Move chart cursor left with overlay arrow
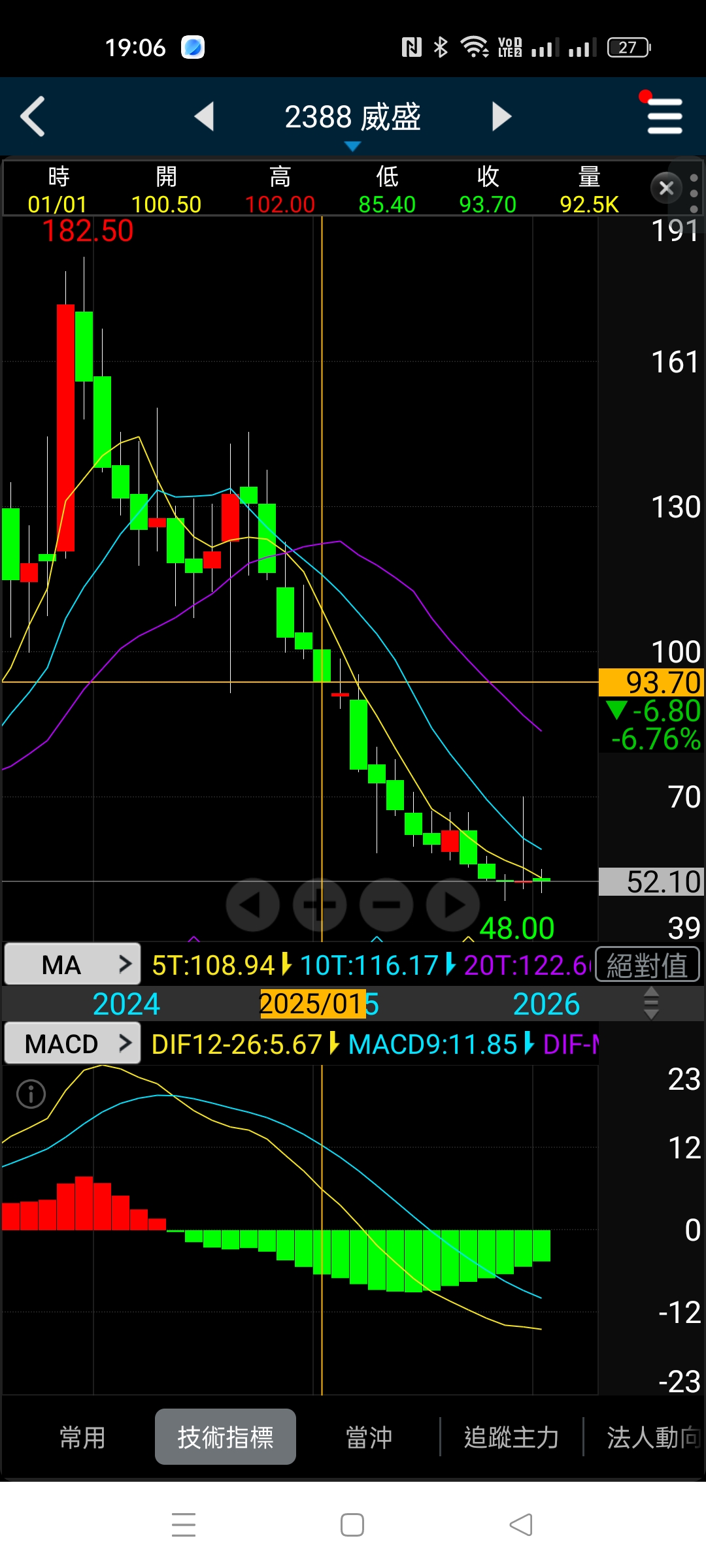The height and width of the screenshot is (1568, 706). pos(252,905)
